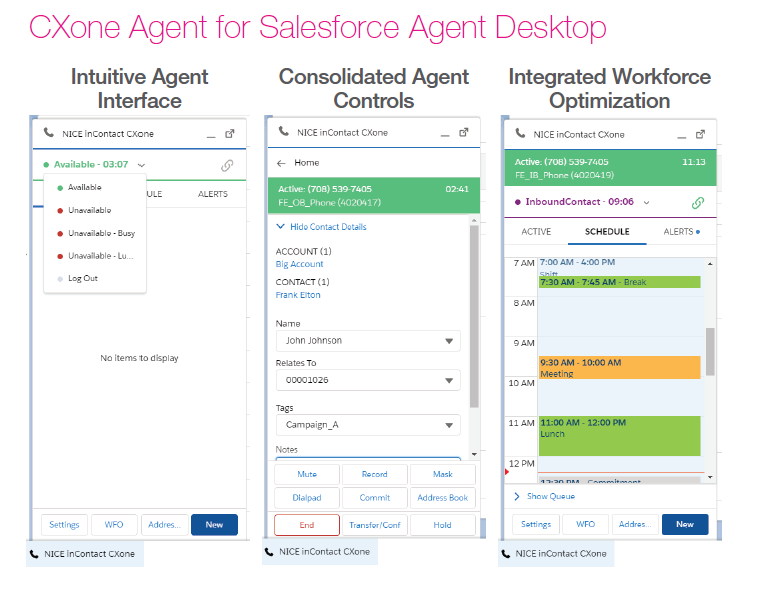Click the Commit button
This screenshot has height=590, width=762.
point(375,498)
